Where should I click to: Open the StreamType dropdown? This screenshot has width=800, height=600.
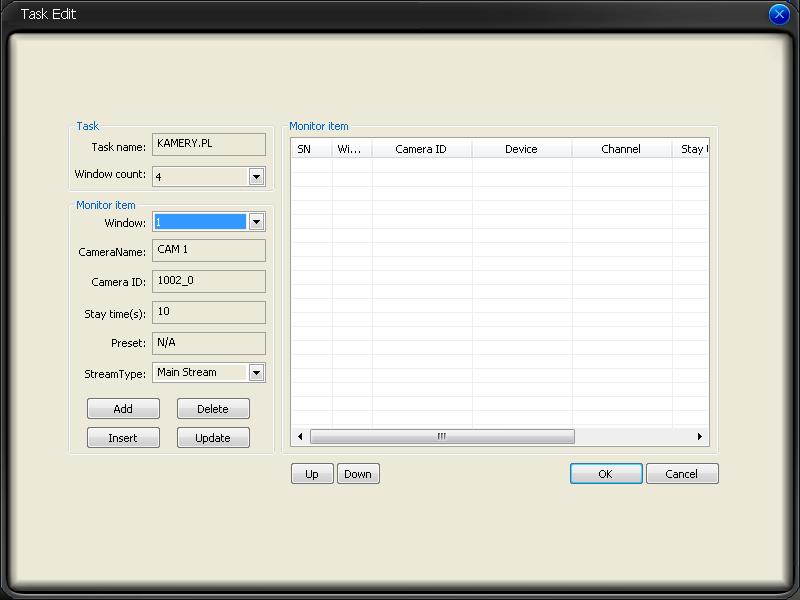click(256, 373)
